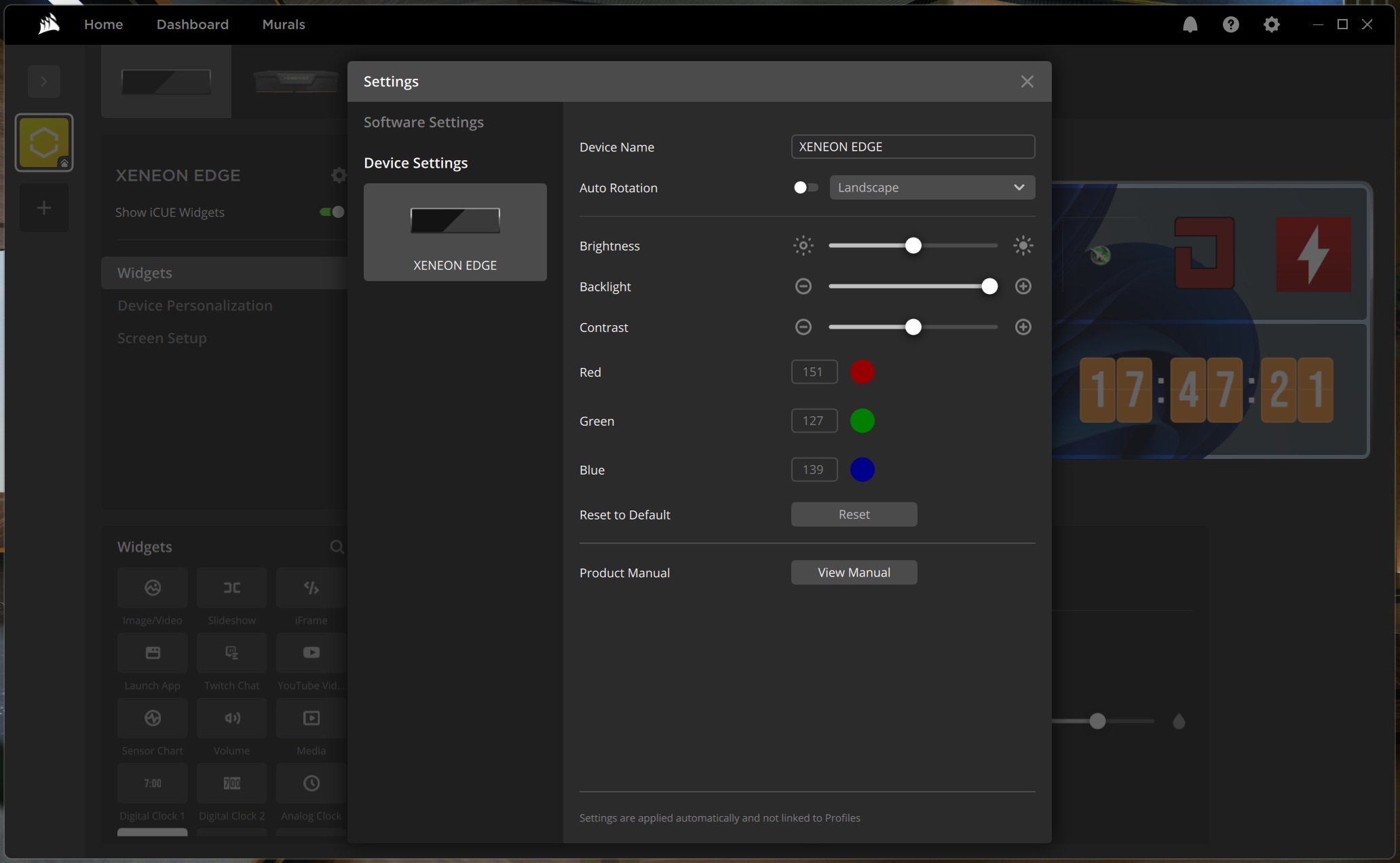This screenshot has height=863, width=1400.
Task: Add the Image/Video widget
Action: 152,588
